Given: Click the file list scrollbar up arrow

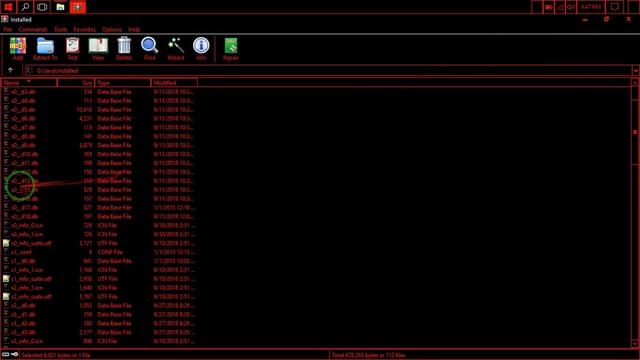Looking at the screenshot, I should (635, 82).
